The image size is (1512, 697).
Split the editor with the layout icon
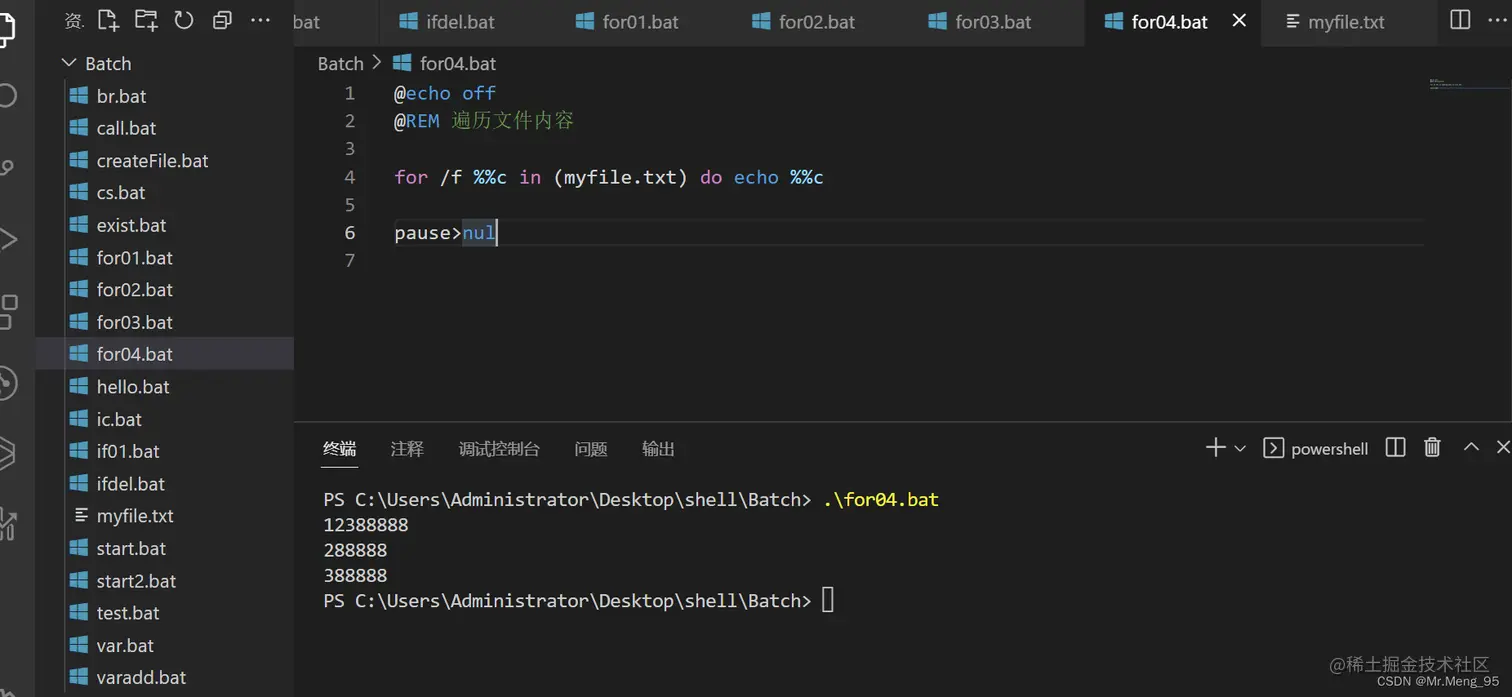pyautogui.click(x=1460, y=20)
